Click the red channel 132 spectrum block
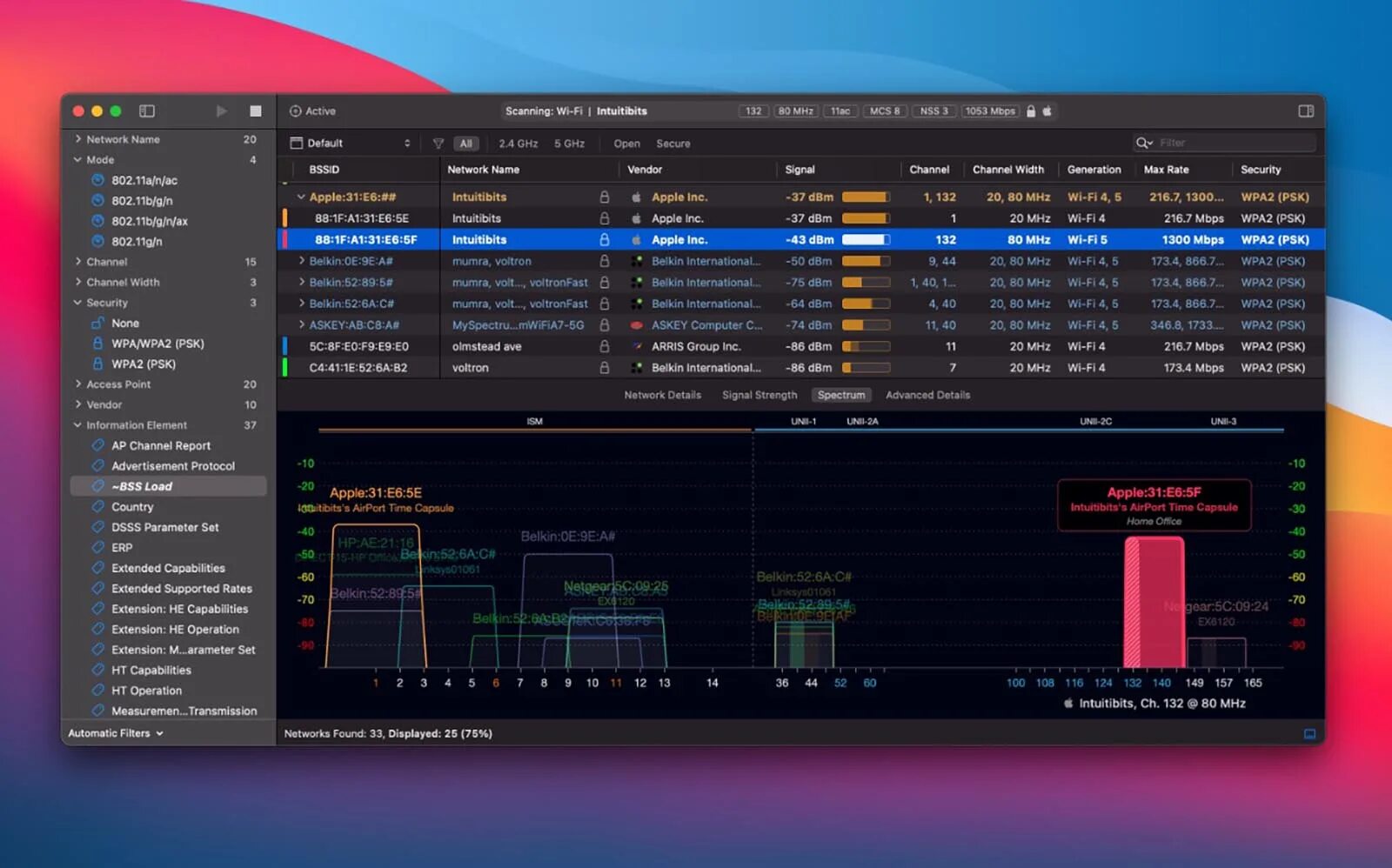1392x868 pixels. [x=1154, y=602]
